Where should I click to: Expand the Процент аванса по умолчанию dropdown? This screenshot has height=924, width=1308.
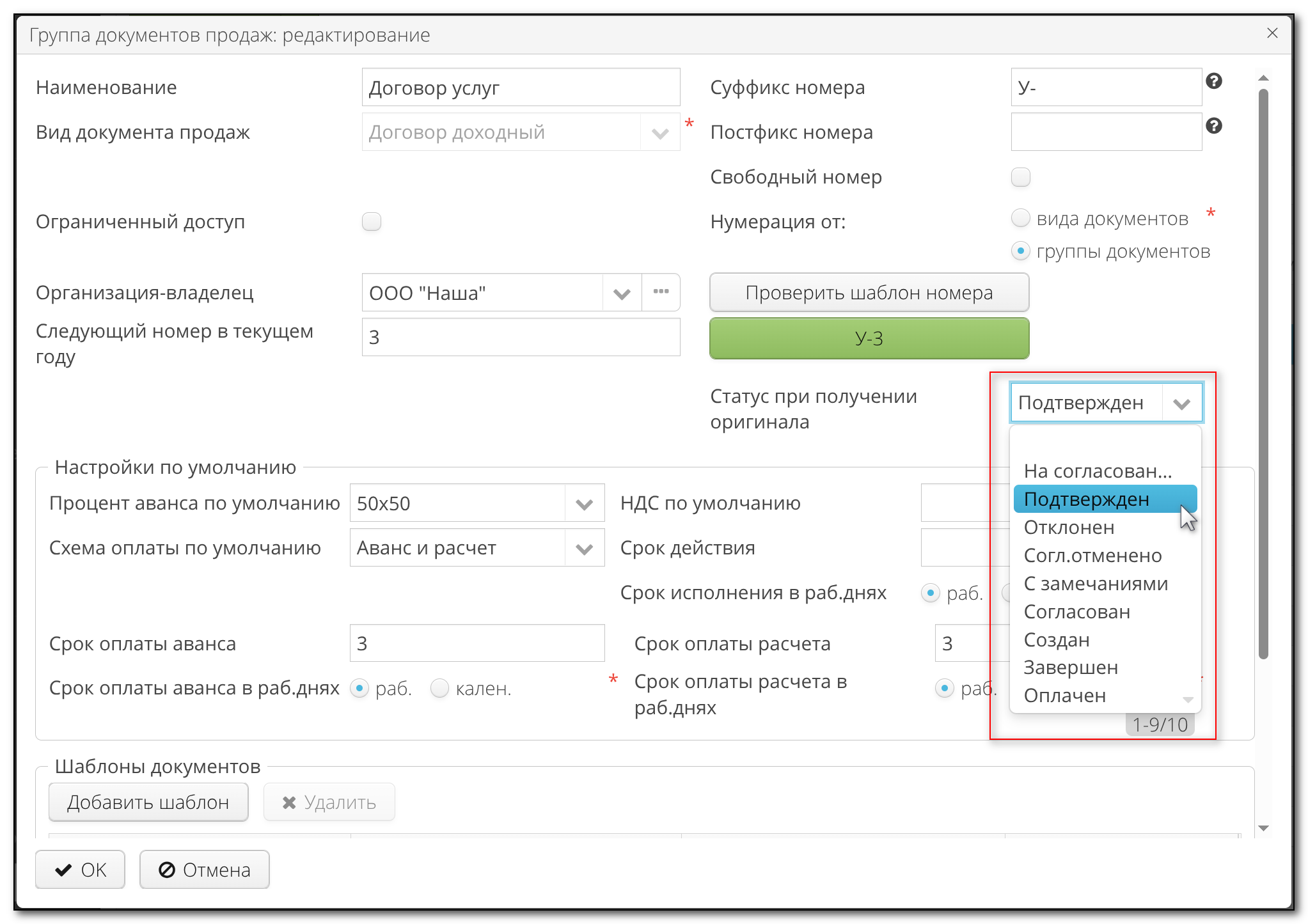pos(583,503)
